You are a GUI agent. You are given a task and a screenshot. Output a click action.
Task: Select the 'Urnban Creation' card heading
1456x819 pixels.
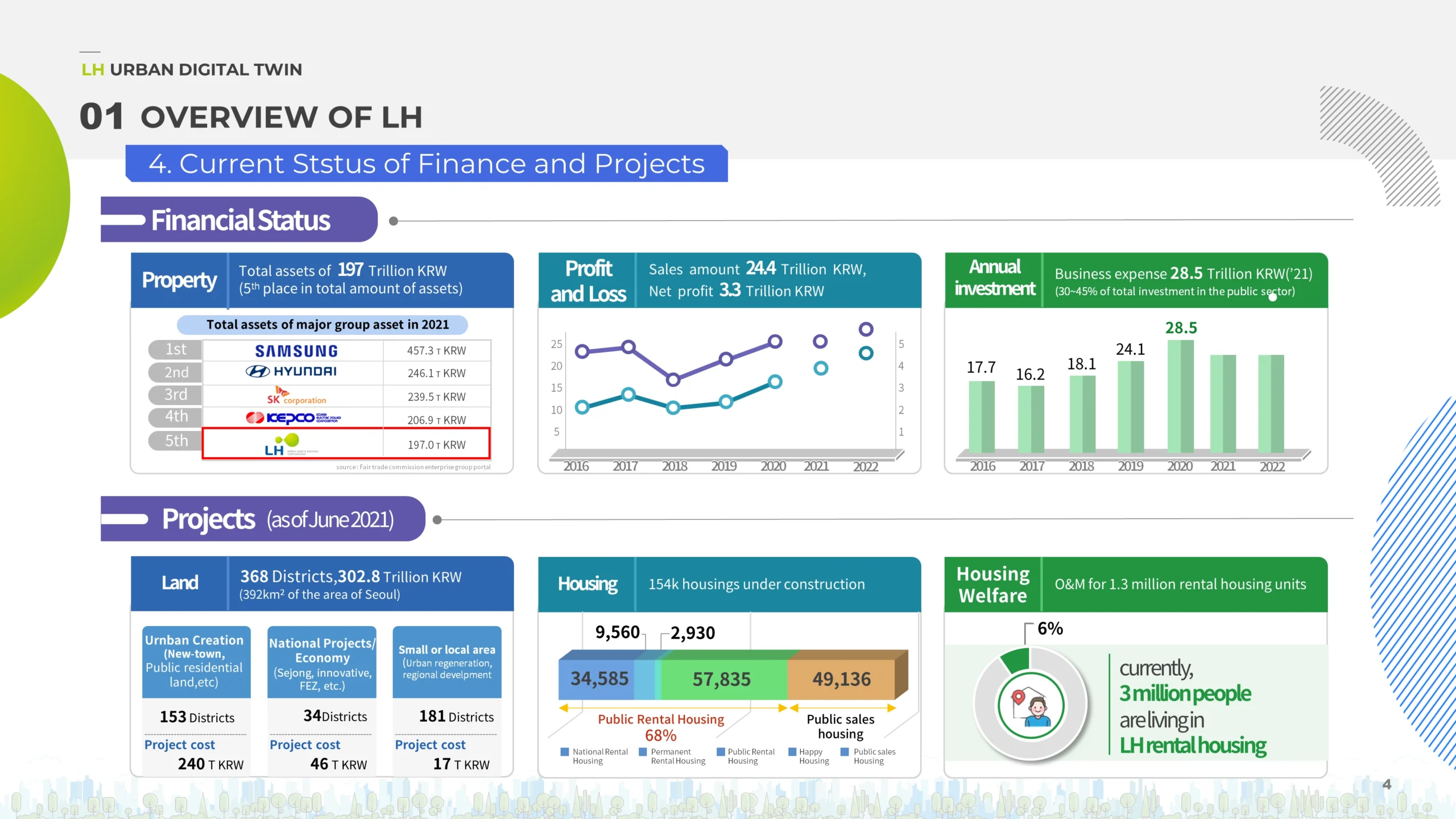(x=194, y=640)
